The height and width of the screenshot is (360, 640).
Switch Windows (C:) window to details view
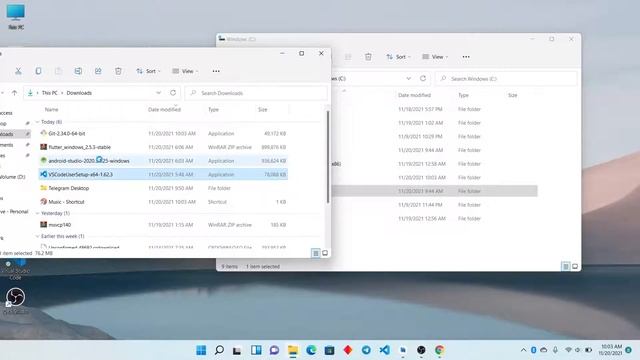click(x=566, y=267)
